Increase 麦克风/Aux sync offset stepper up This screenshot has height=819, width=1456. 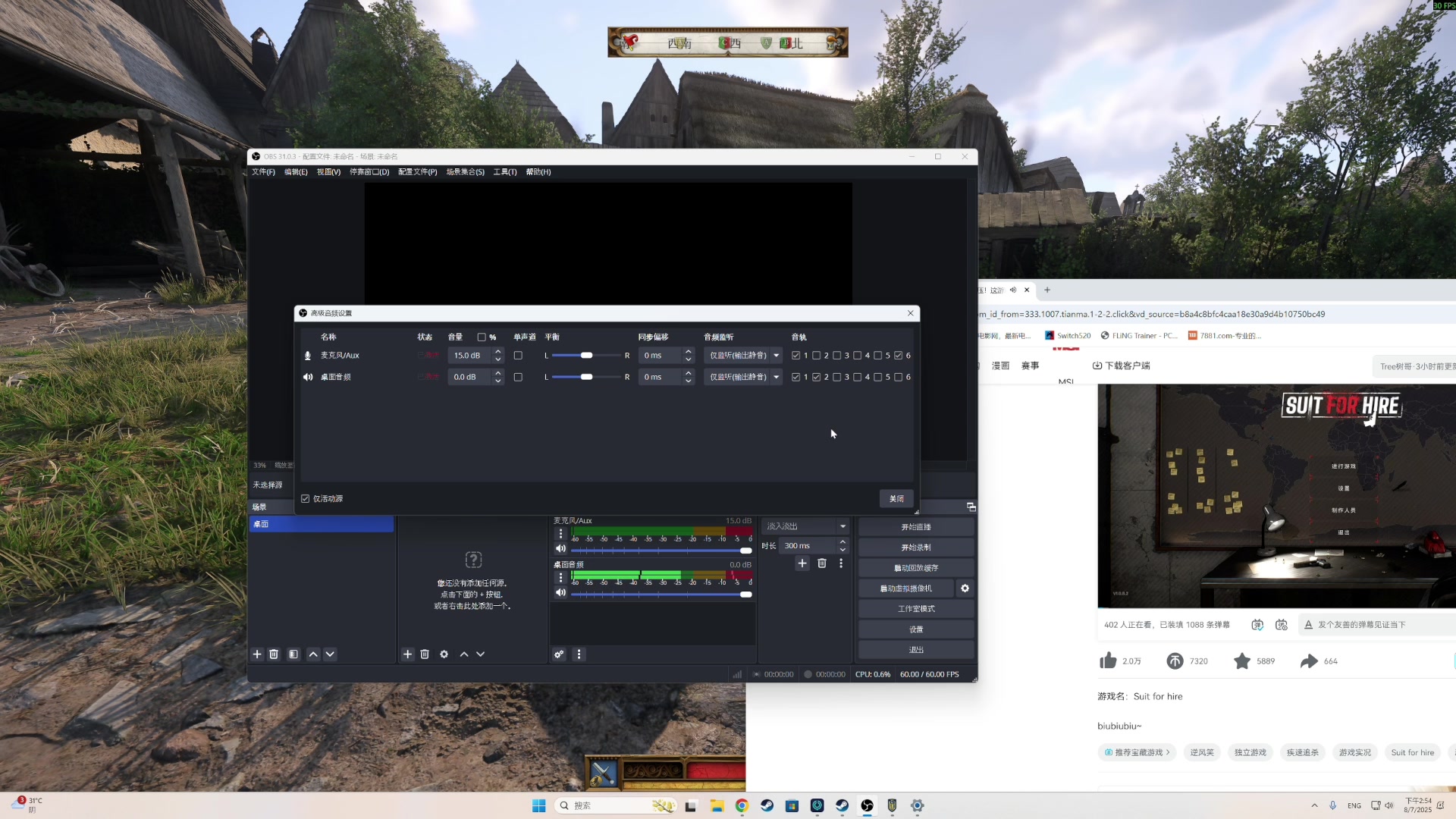[689, 352]
